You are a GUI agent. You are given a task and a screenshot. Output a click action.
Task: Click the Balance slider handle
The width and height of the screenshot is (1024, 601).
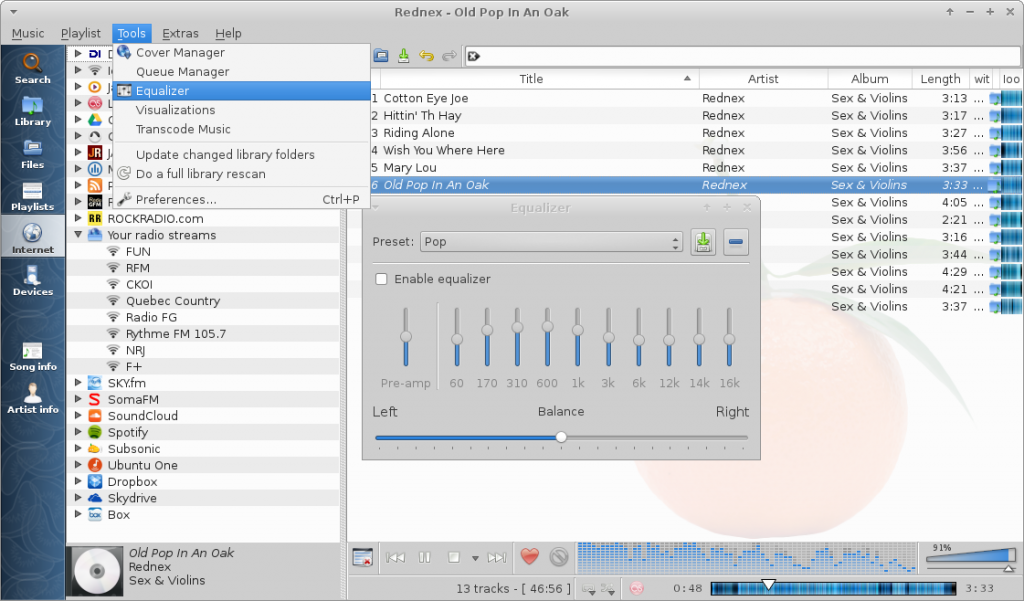561,437
